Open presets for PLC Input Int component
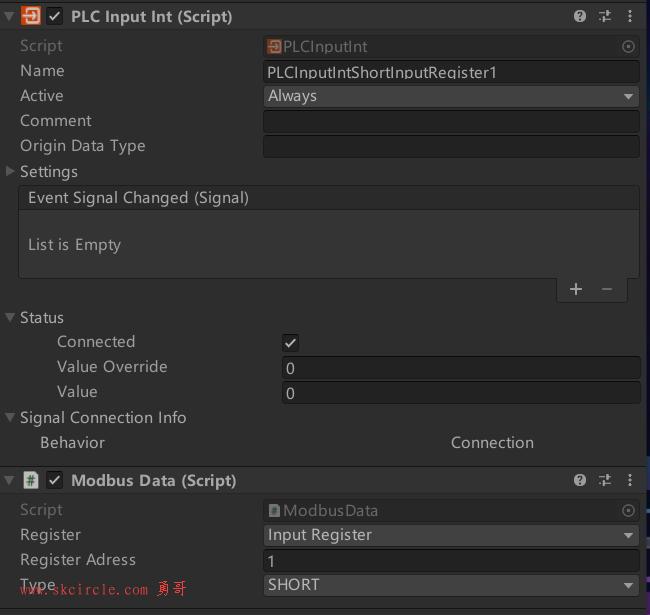The width and height of the screenshot is (650, 615). [x=605, y=16]
